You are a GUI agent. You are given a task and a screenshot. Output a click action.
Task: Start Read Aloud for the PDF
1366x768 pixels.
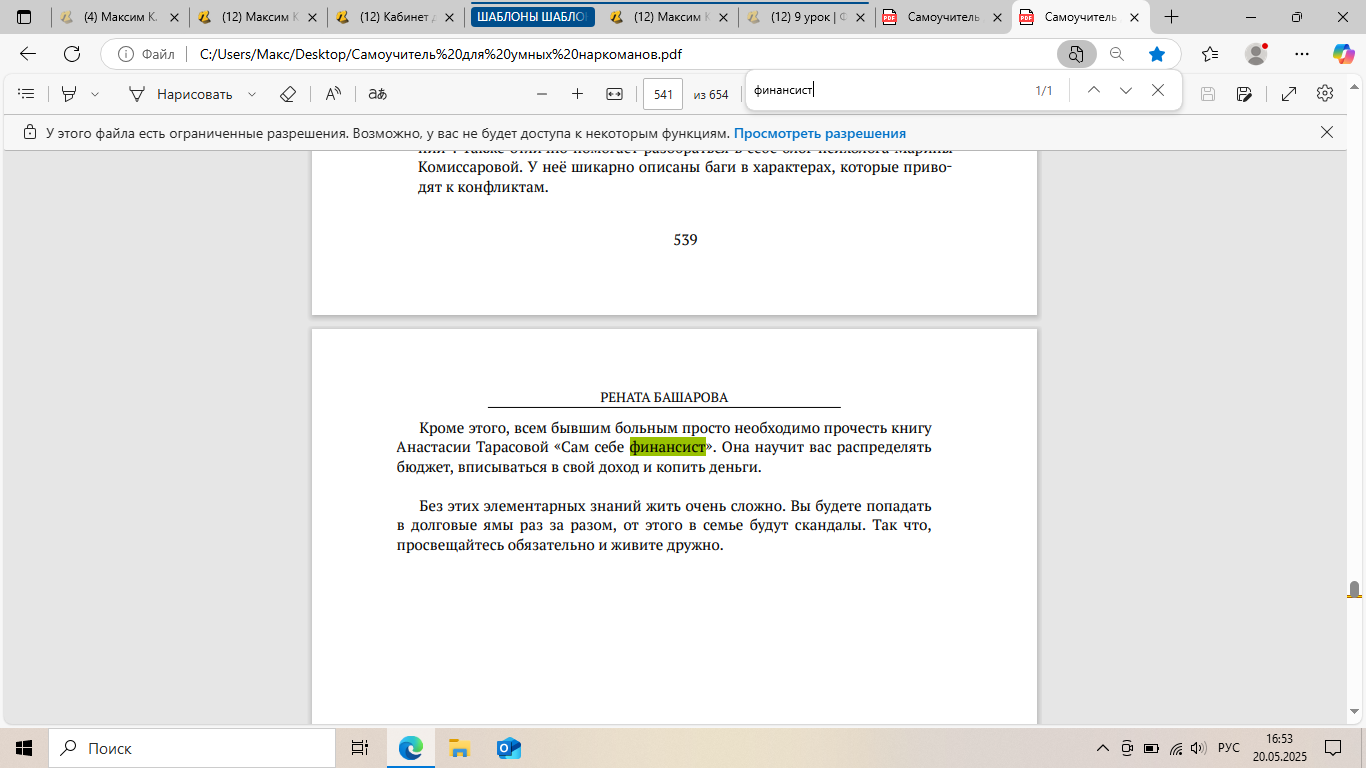[x=333, y=94]
